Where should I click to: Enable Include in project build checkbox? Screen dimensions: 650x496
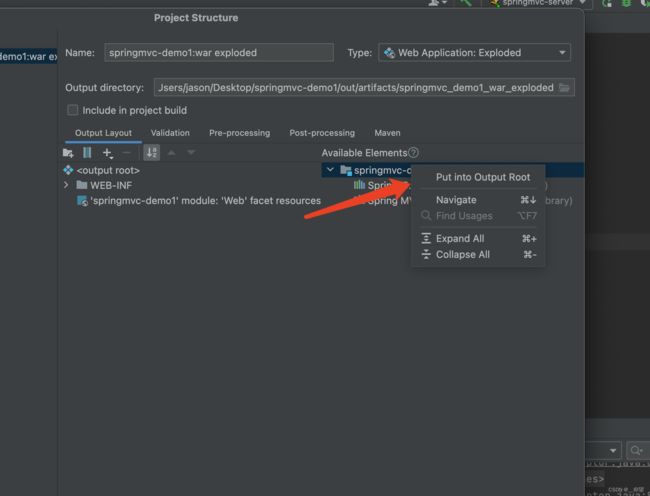(x=73, y=110)
